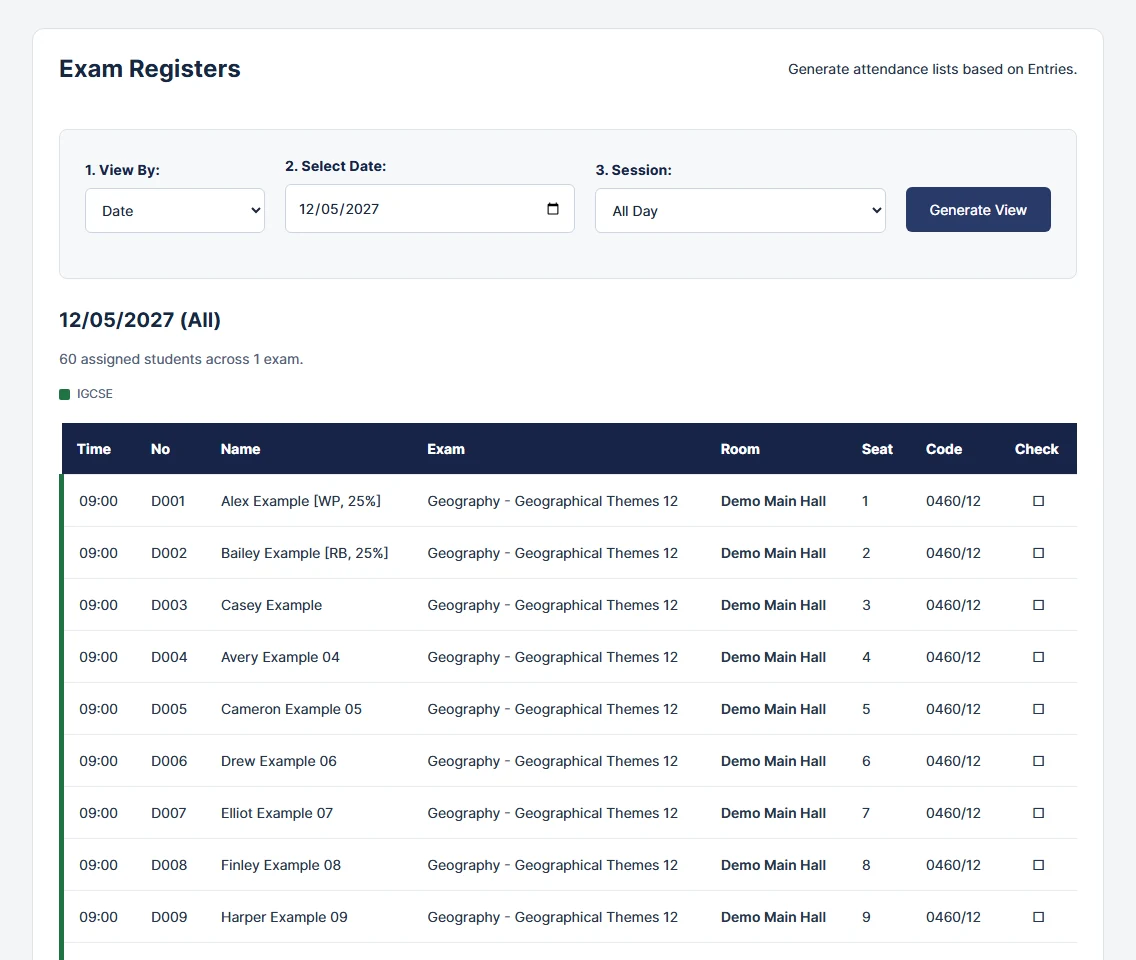Click the 60 assigned students summary text
Image resolution: width=1136 pixels, height=960 pixels.
[181, 359]
